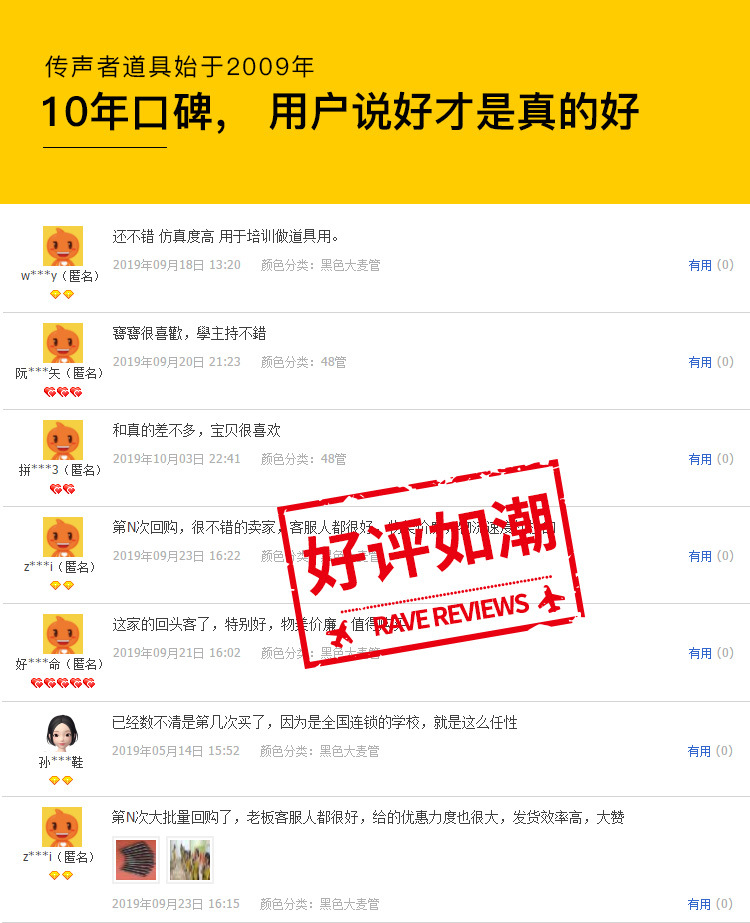Click the avatar of reviewer 拼***3
The image size is (750, 923).
click(x=63, y=440)
